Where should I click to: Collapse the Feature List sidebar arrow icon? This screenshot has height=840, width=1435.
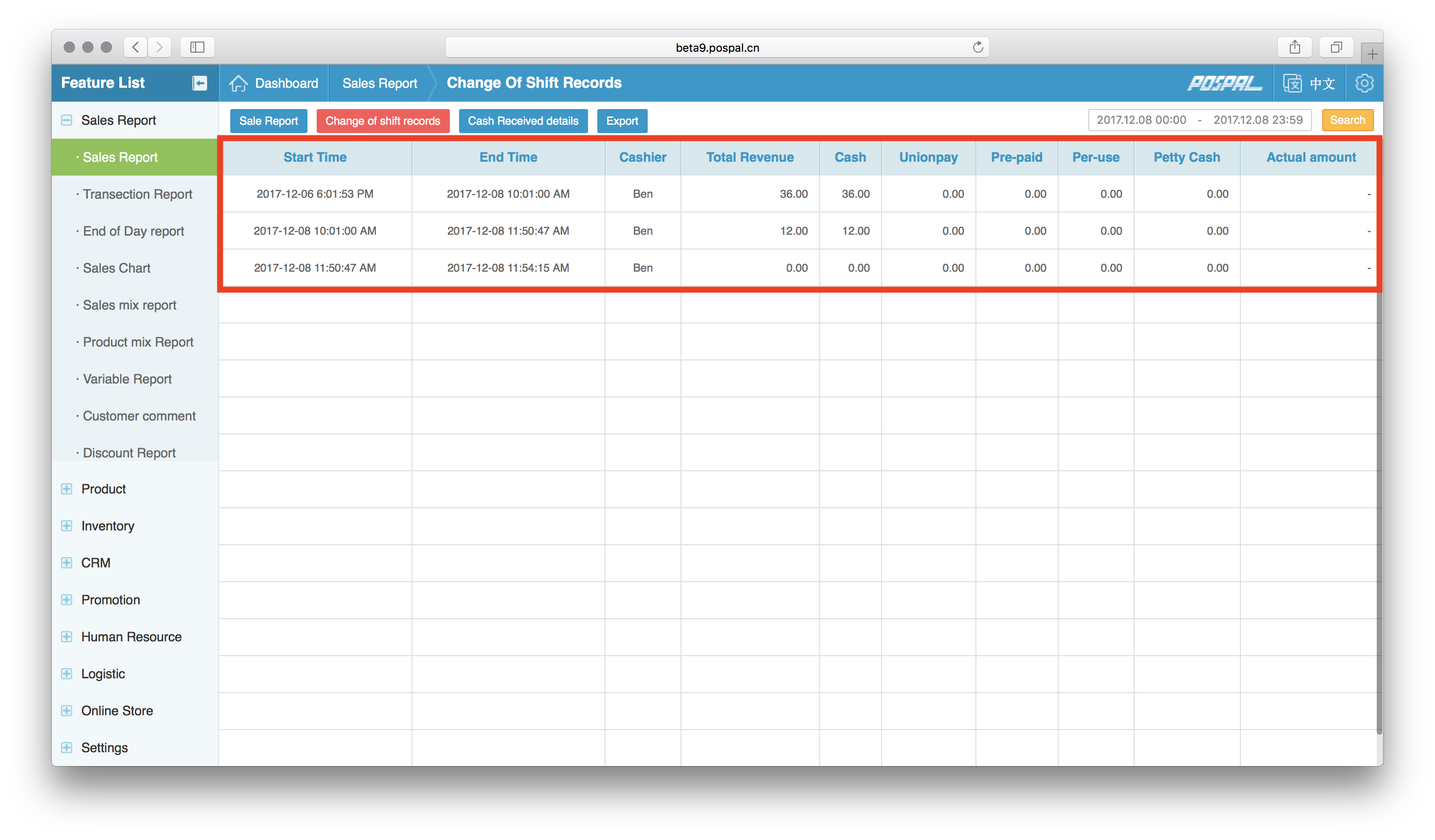tap(199, 83)
